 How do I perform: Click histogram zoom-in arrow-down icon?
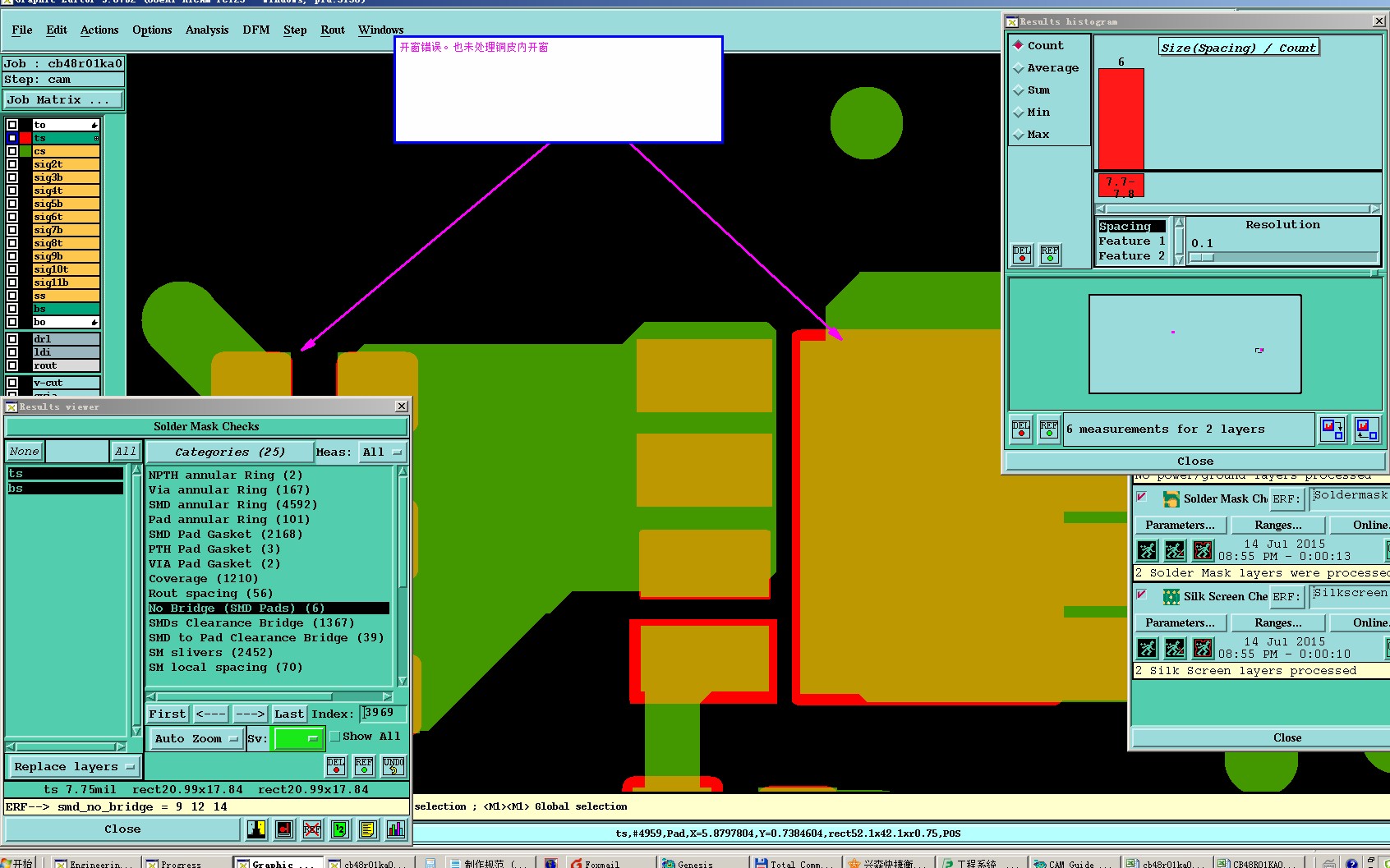point(1332,429)
